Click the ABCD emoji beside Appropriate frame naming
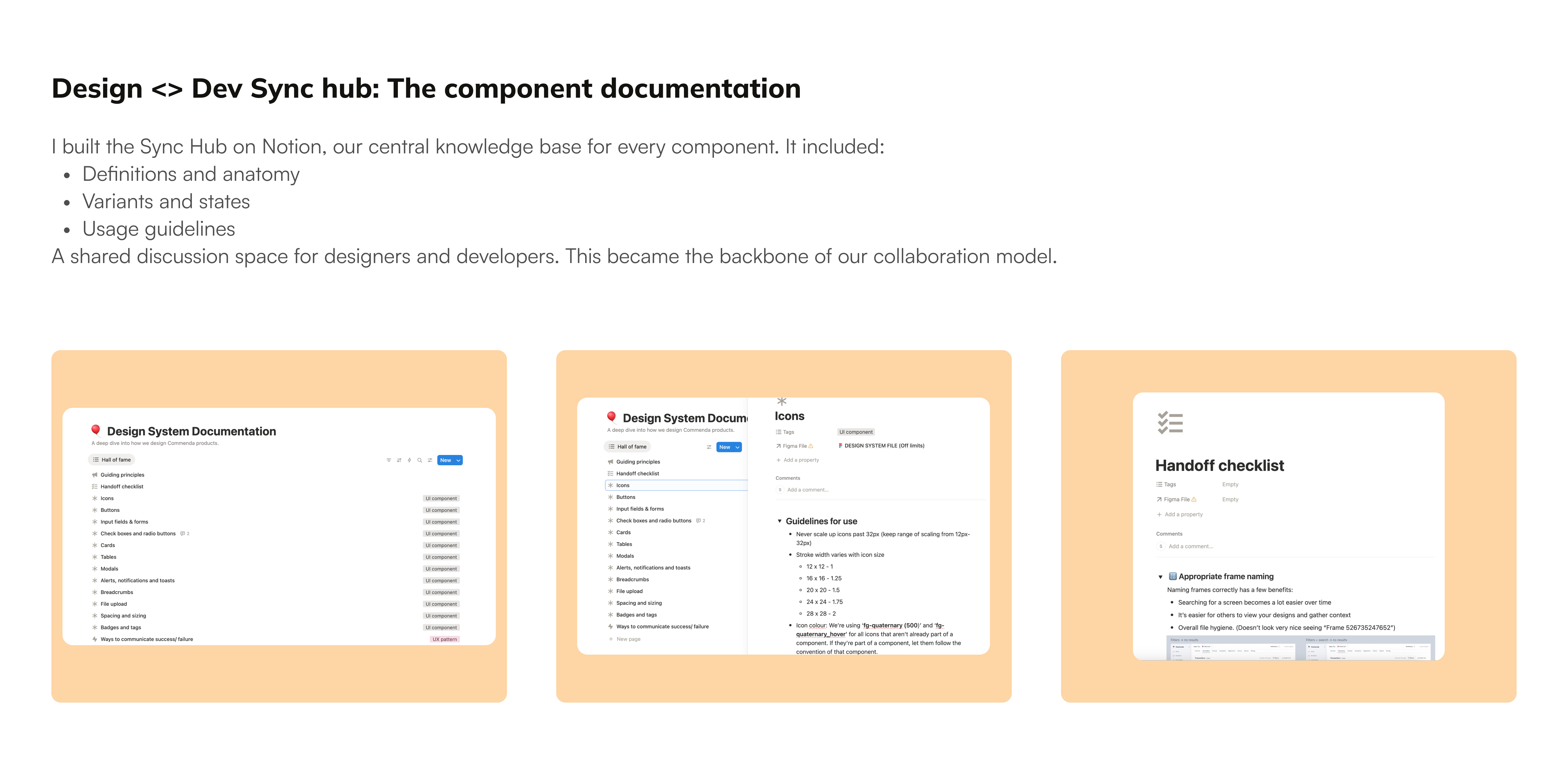This screenshot has height=772, width=1568. click(1172, 576)
